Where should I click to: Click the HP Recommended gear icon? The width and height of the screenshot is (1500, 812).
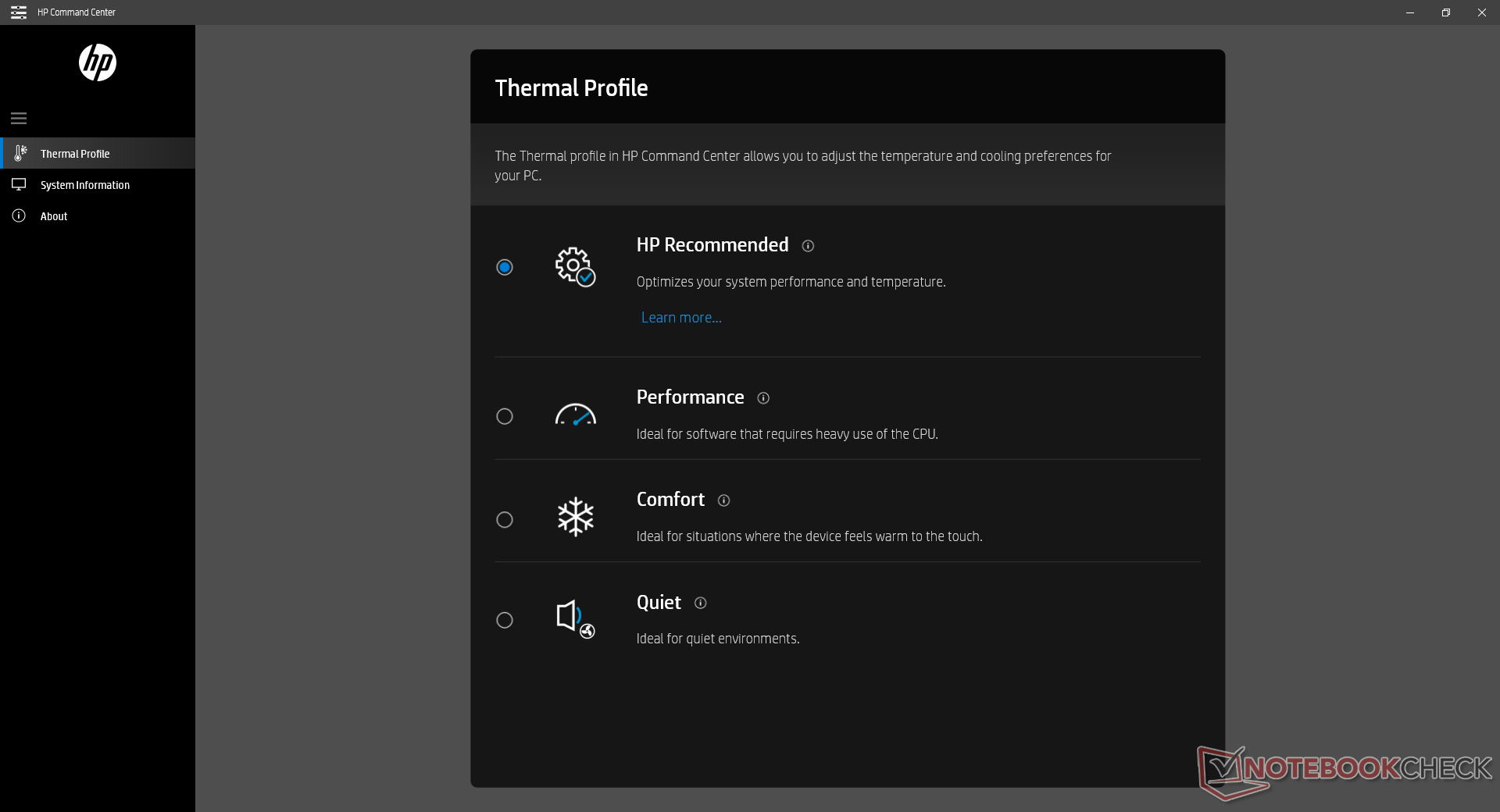tap(575, 267)
